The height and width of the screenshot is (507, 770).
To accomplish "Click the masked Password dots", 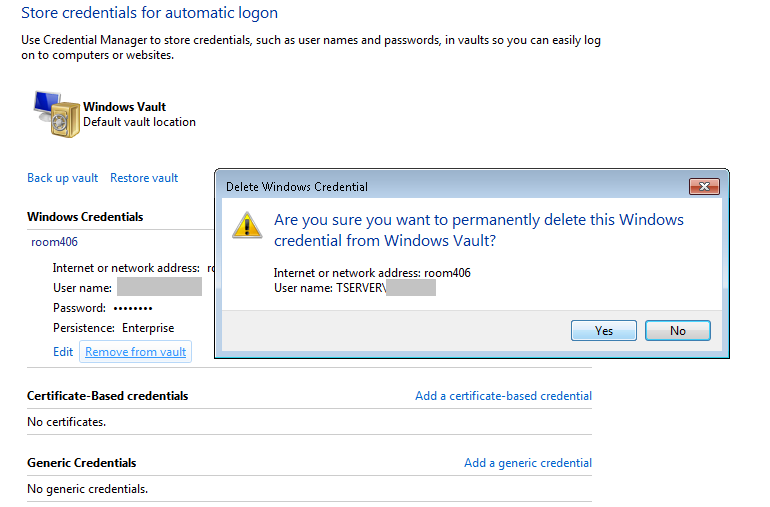I will (133, 309).
